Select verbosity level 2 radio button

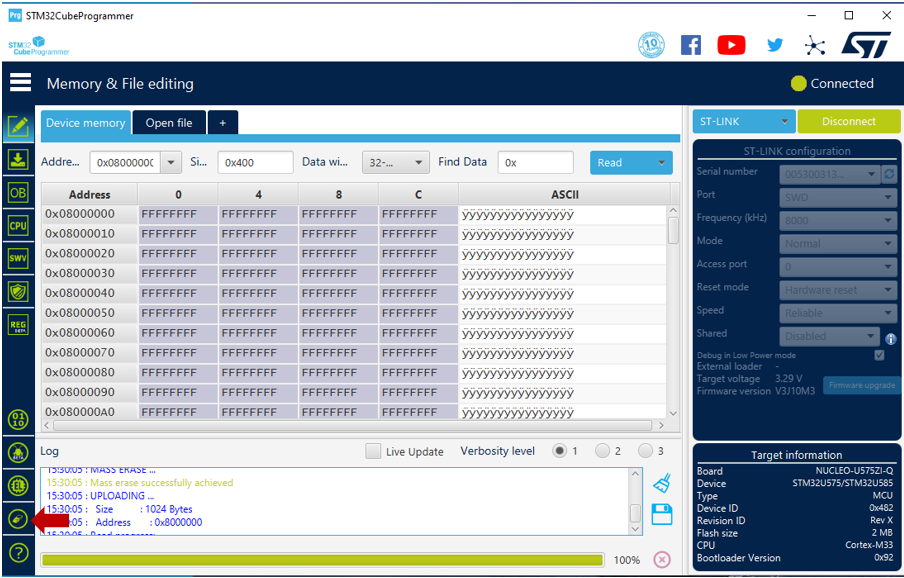(x=602, y=451)
